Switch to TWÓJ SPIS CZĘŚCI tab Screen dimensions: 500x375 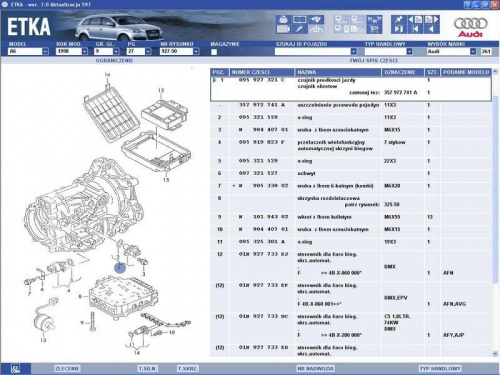click(373, 61)
